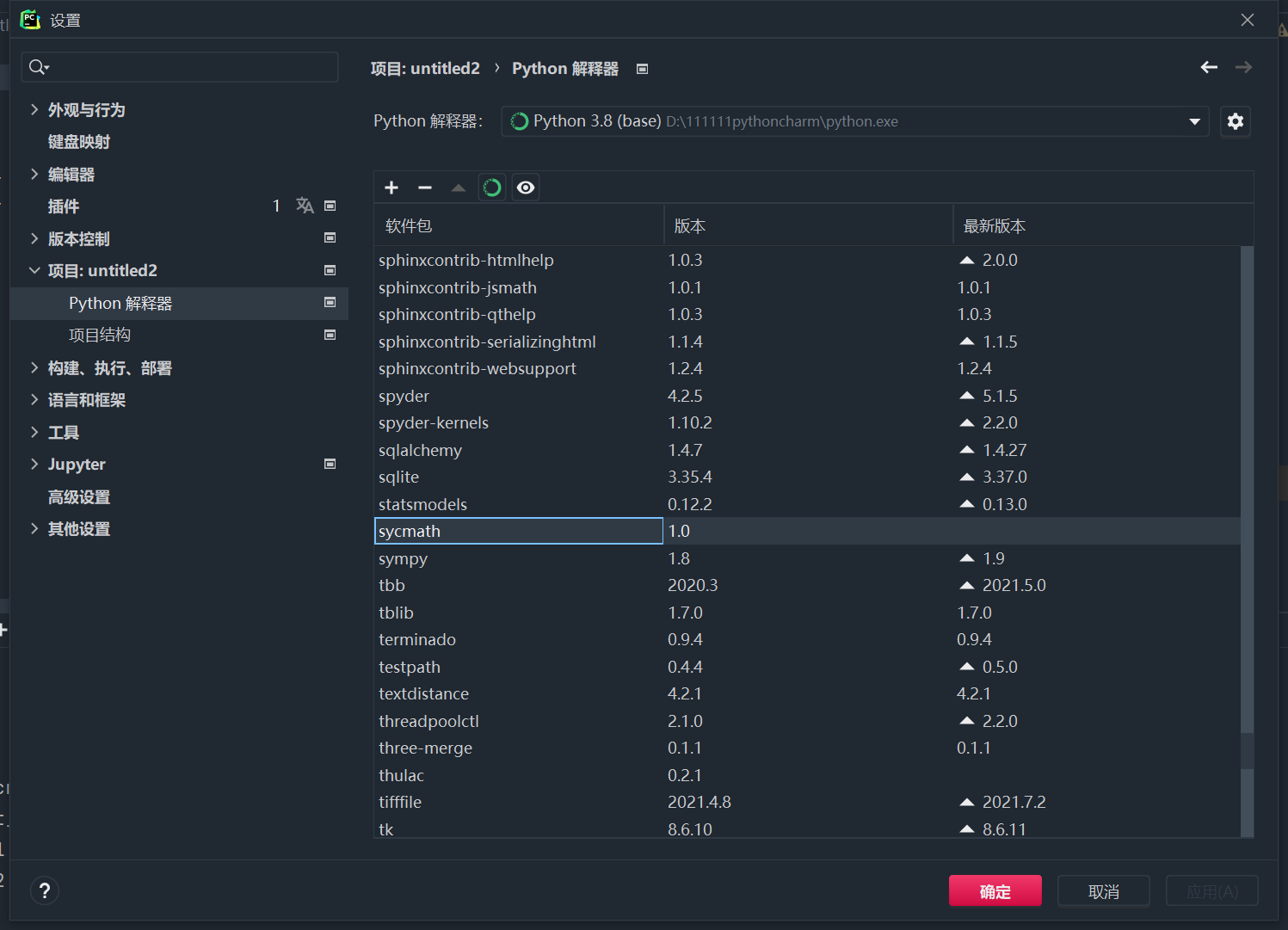Expand the 版本控制 section
1288x930 pixels.
[34, 238]
